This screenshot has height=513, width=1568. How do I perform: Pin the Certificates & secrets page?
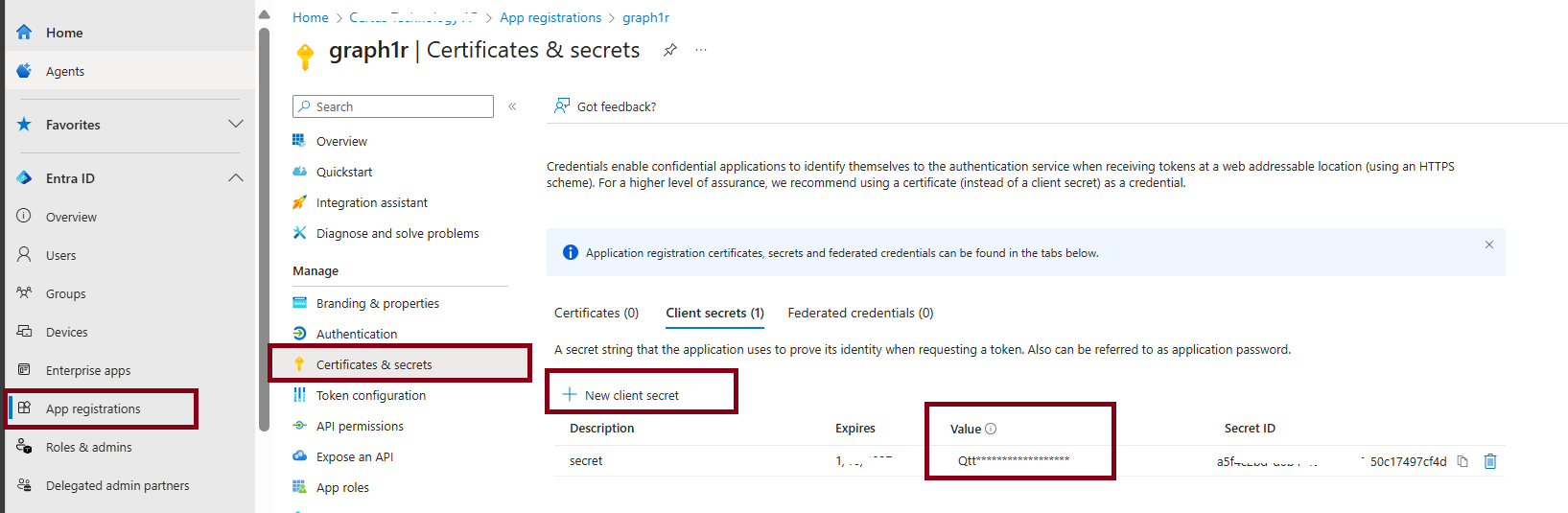[x=670, y=50]
